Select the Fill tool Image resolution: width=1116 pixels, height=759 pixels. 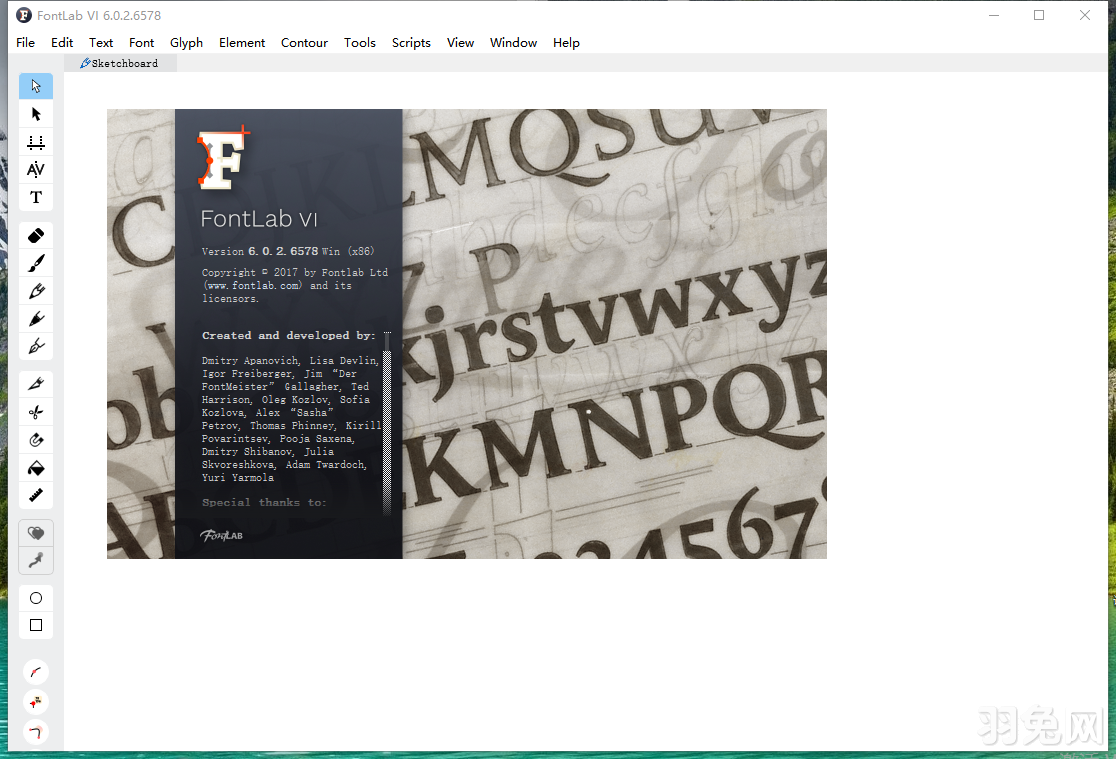tap(36, 467)
